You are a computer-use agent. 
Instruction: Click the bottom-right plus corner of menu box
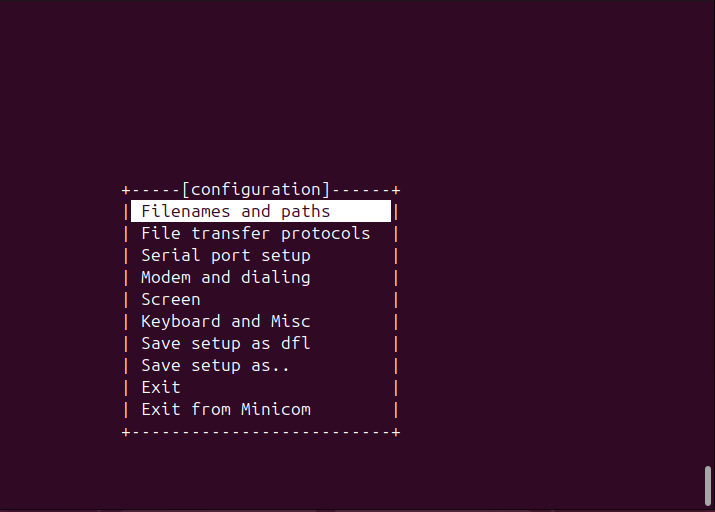(396, 431)
